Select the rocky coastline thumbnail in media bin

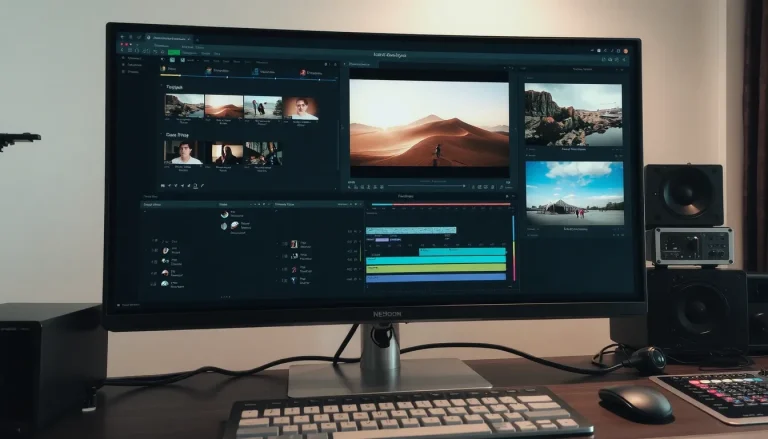[x=184, y=105]
